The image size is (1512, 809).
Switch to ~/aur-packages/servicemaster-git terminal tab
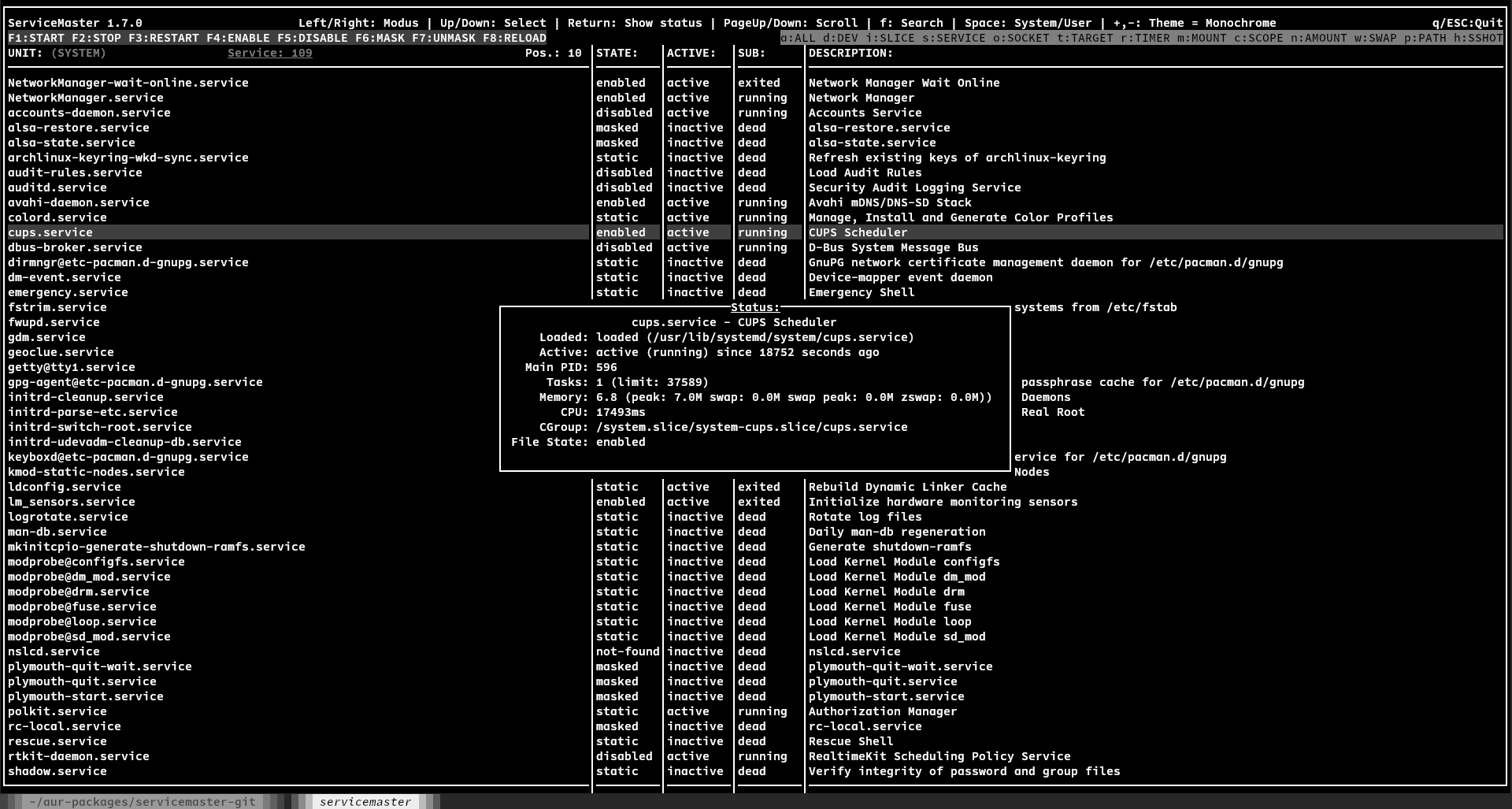point(142,801)
